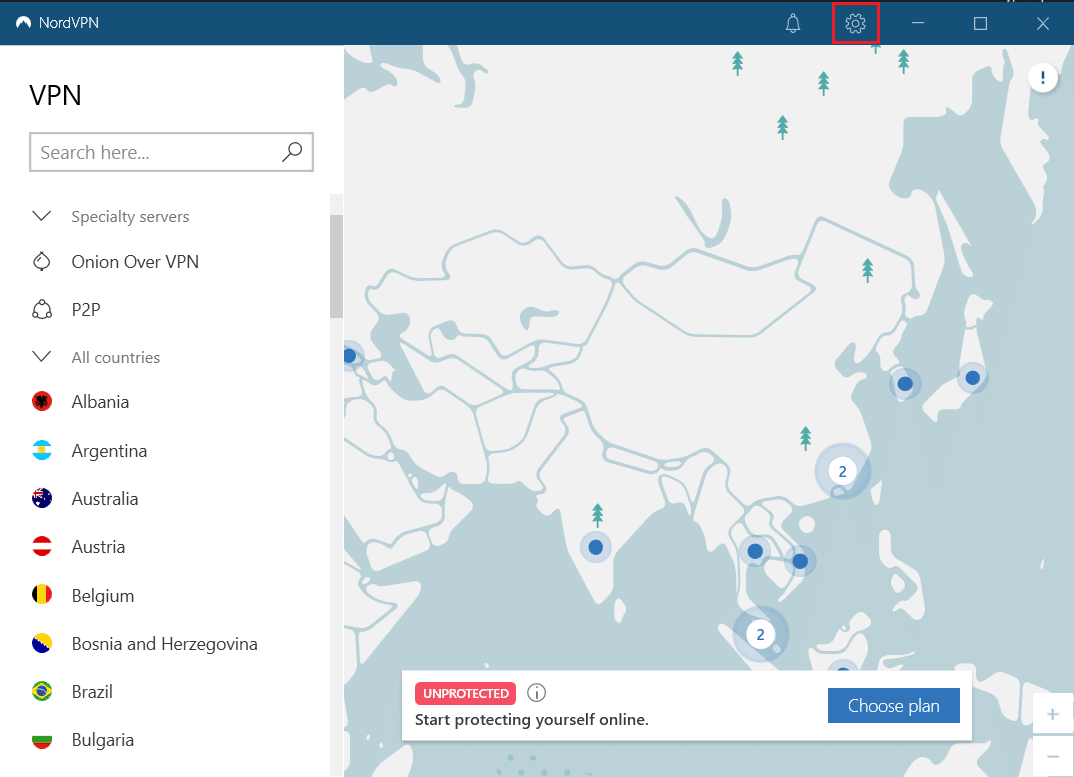1074x777 pixels.
Task: Open the settings gear icon
Action: point(855,23)
